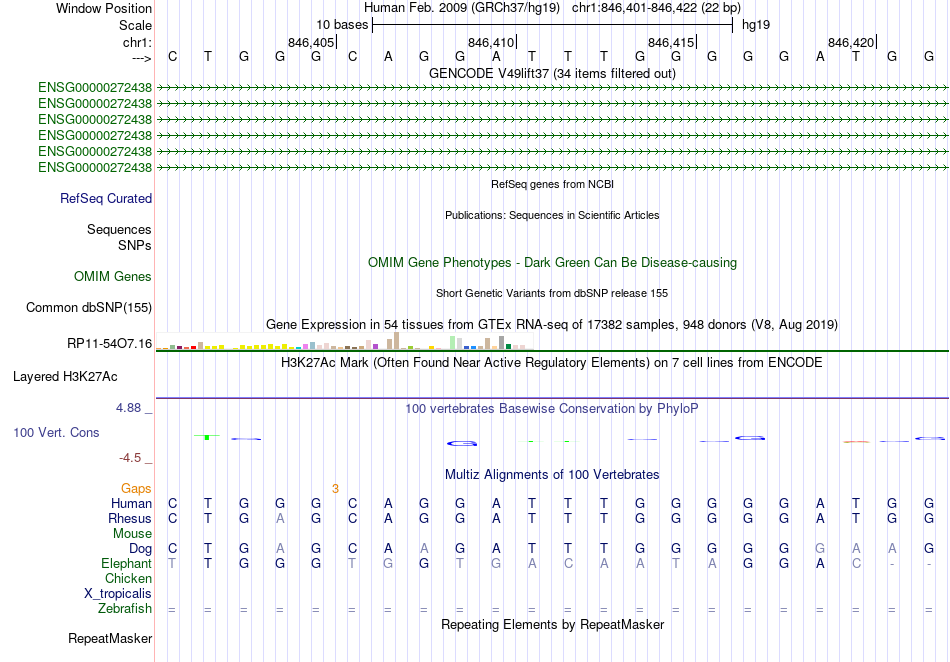The image size is (950, 662).
Task: Select the Dog alignment row label
Action: (x=140, y=549)
